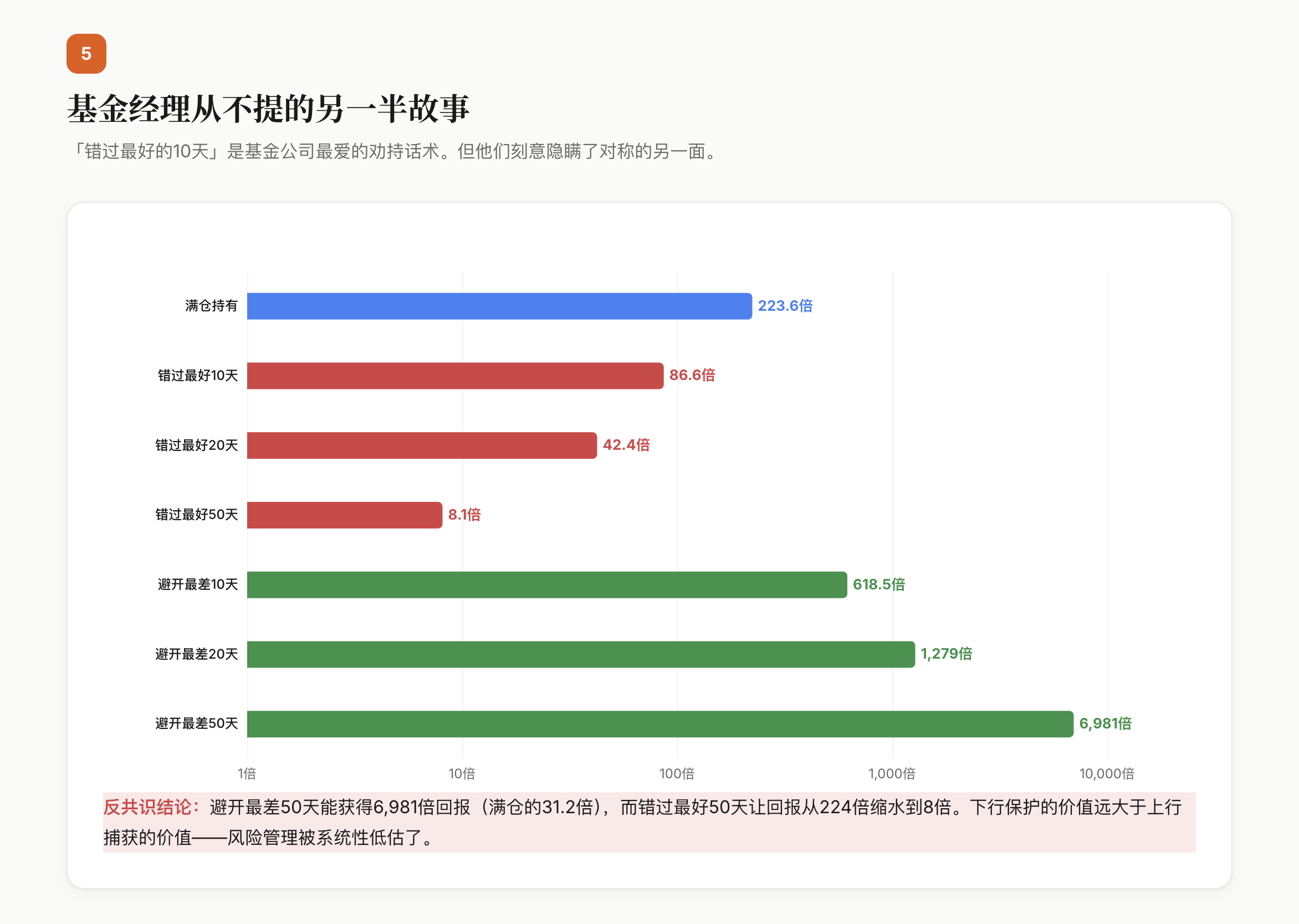Click the green 避开最差50天 bar

tap(659, 723)
